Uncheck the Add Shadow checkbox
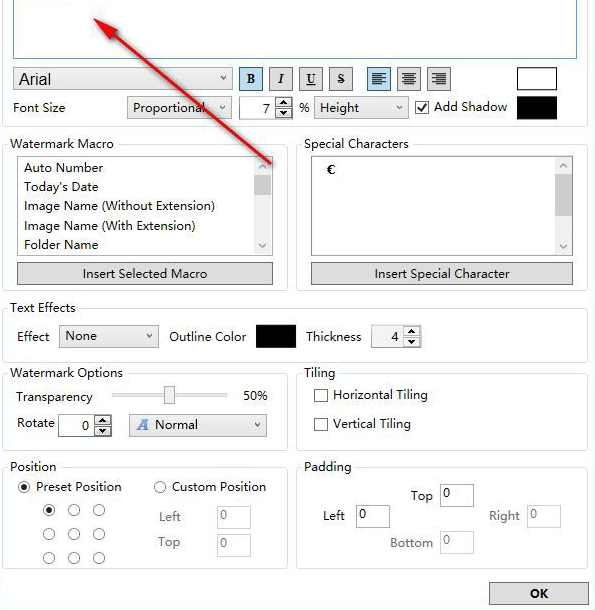 click(x=422, y=107)
